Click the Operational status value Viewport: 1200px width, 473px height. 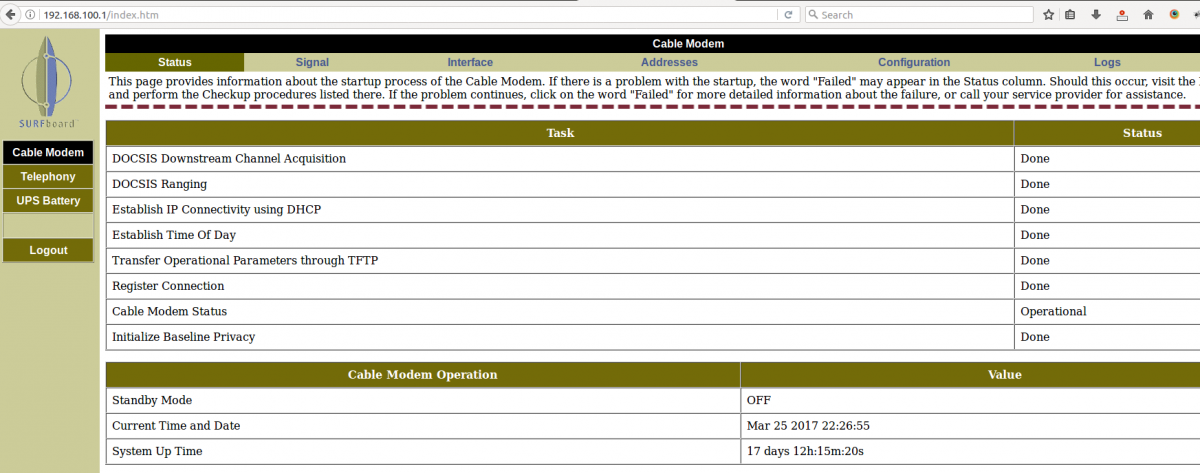coord(1053,311)
